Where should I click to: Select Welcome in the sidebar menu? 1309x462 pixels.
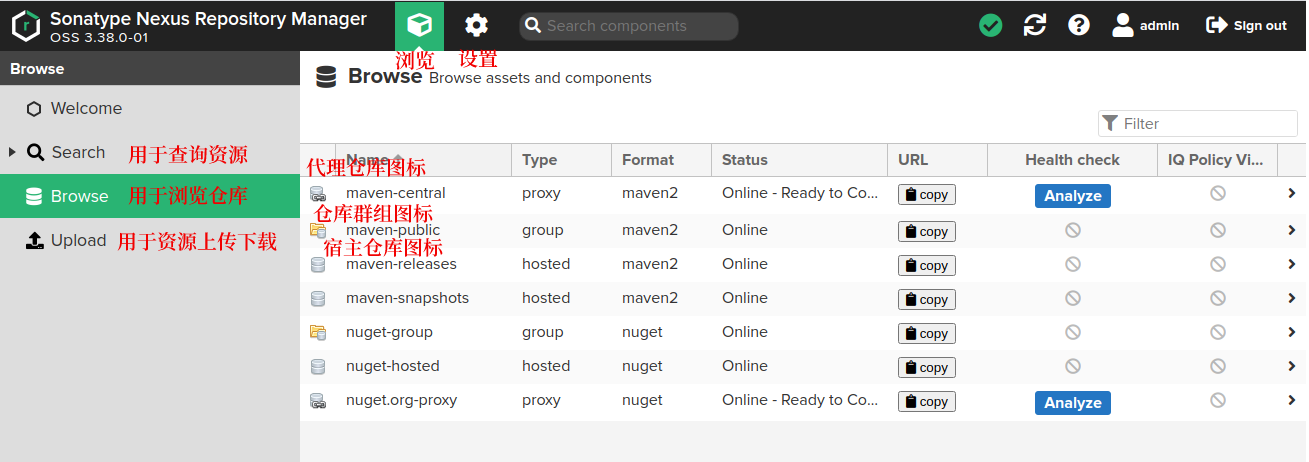tap(86, 108)
